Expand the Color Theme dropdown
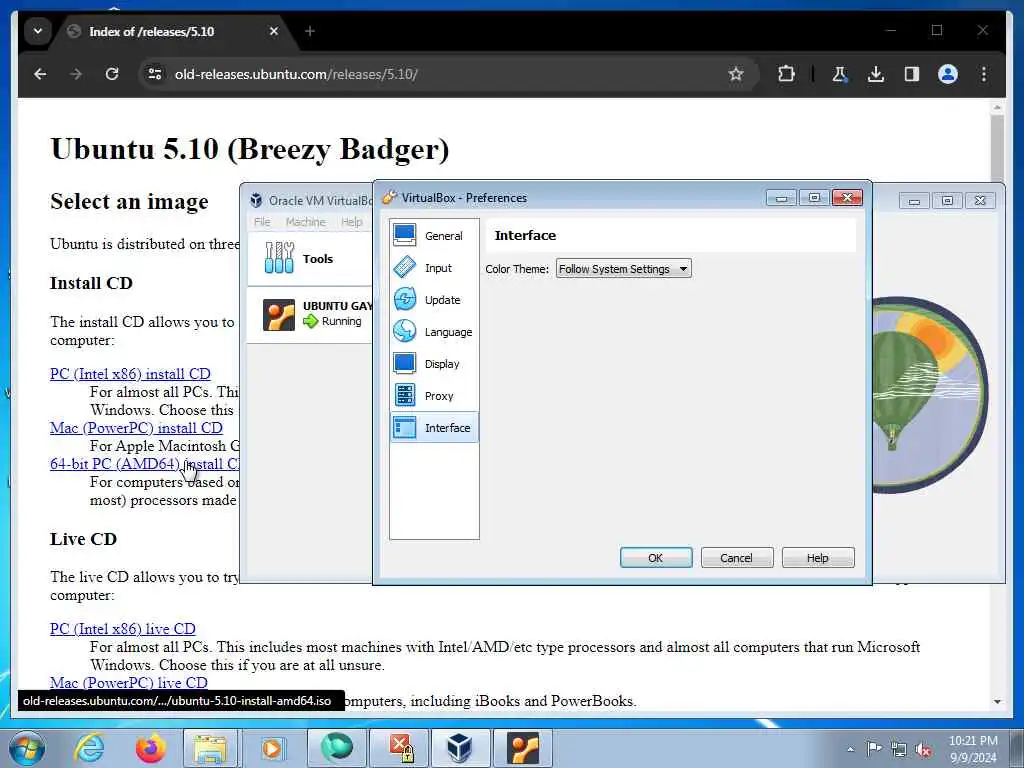This screenshot has width=1024, height=768. (623, 268)
